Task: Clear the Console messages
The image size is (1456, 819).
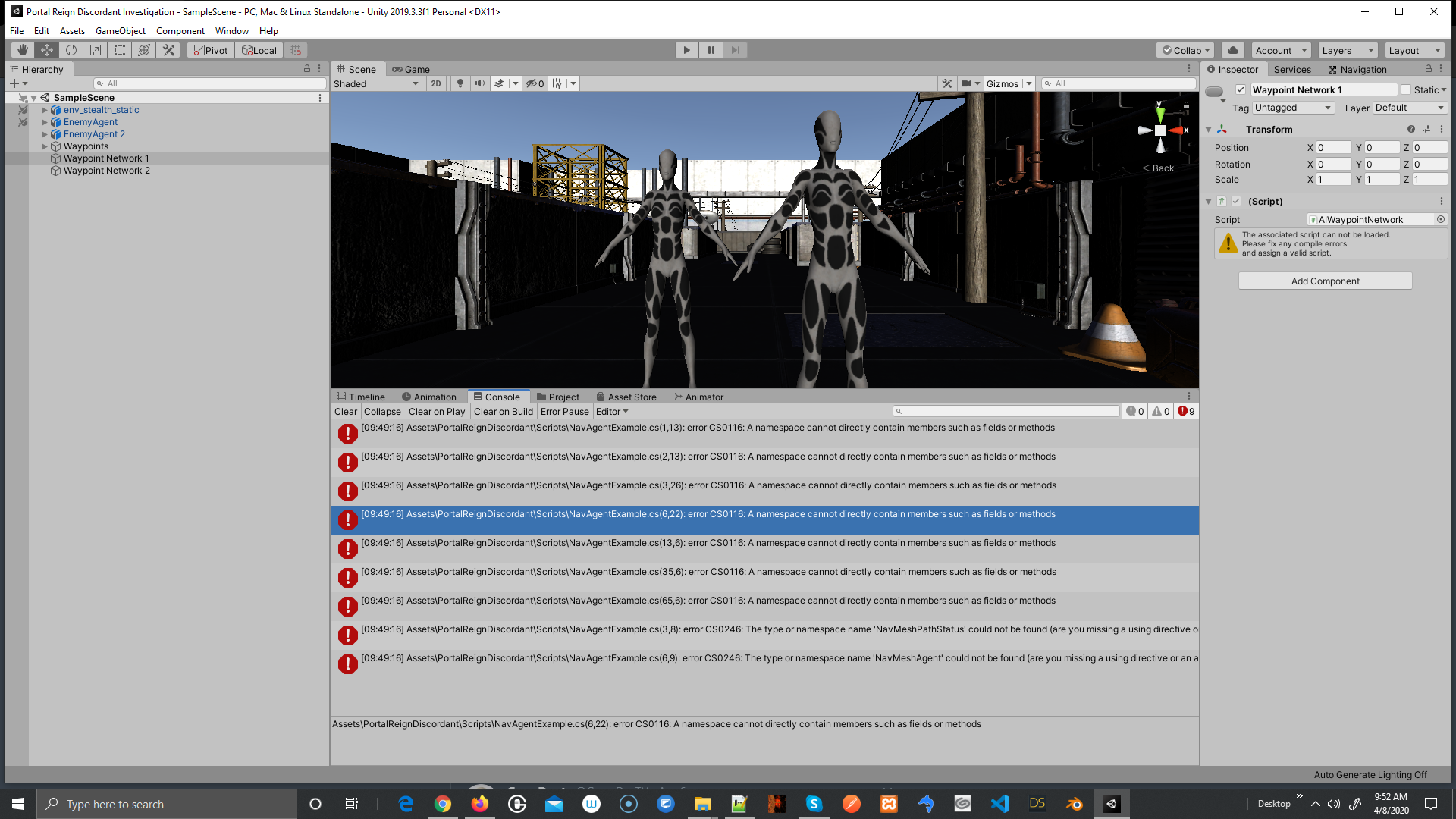Action: click(345, 411)
